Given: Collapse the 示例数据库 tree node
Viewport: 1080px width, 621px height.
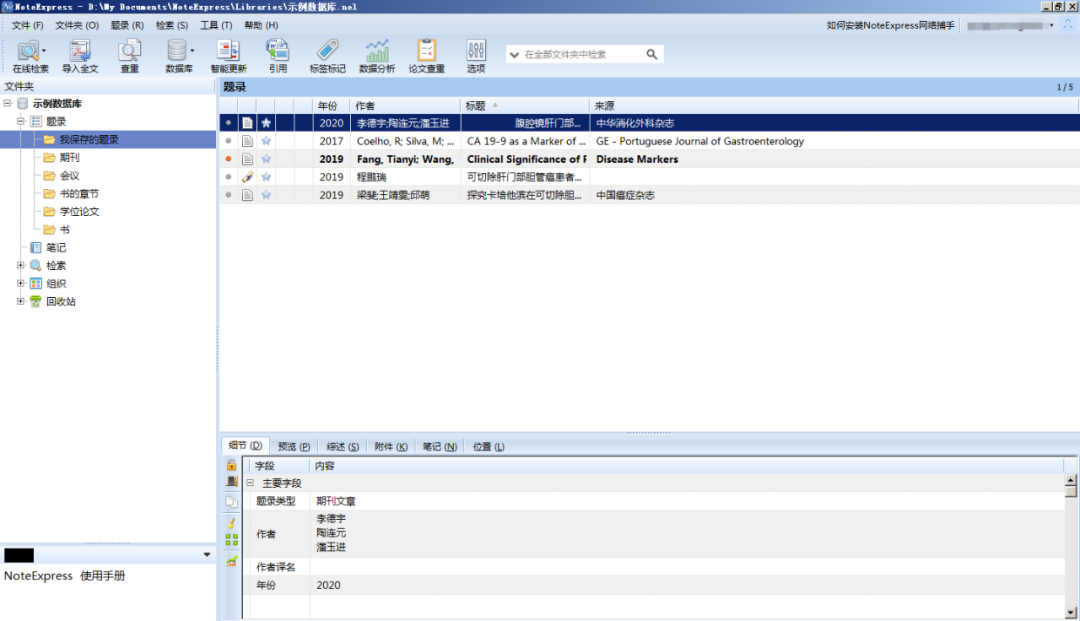Looking at the screenshot, I should (8, 103).
